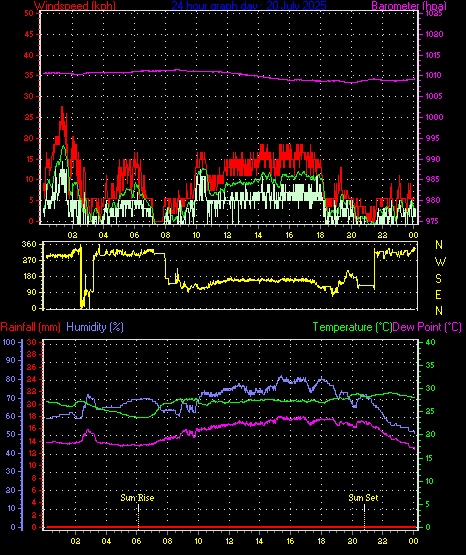Click the 'Humidity (%)' legend label

click(95, 327)
